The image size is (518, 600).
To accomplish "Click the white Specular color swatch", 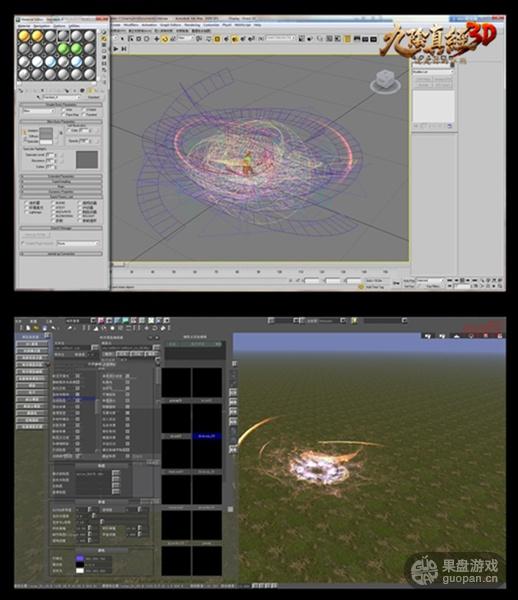I will tap(46, 142).
